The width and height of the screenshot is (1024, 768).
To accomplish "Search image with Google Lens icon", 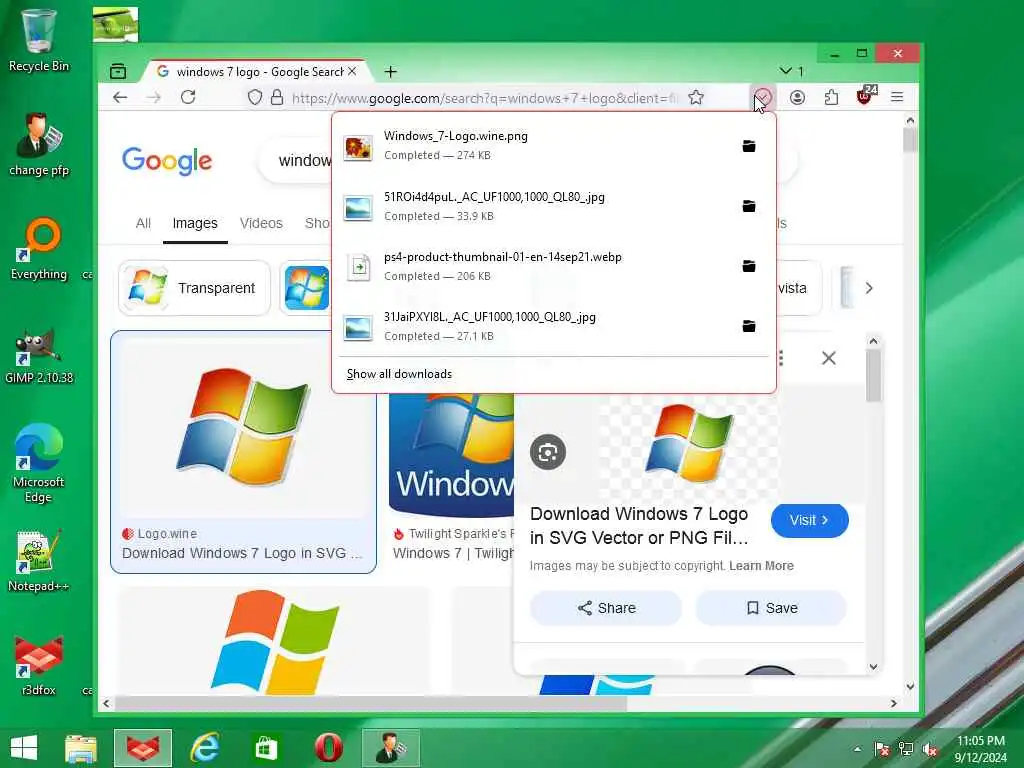I will pyautogui.click(x=548, y=452).
